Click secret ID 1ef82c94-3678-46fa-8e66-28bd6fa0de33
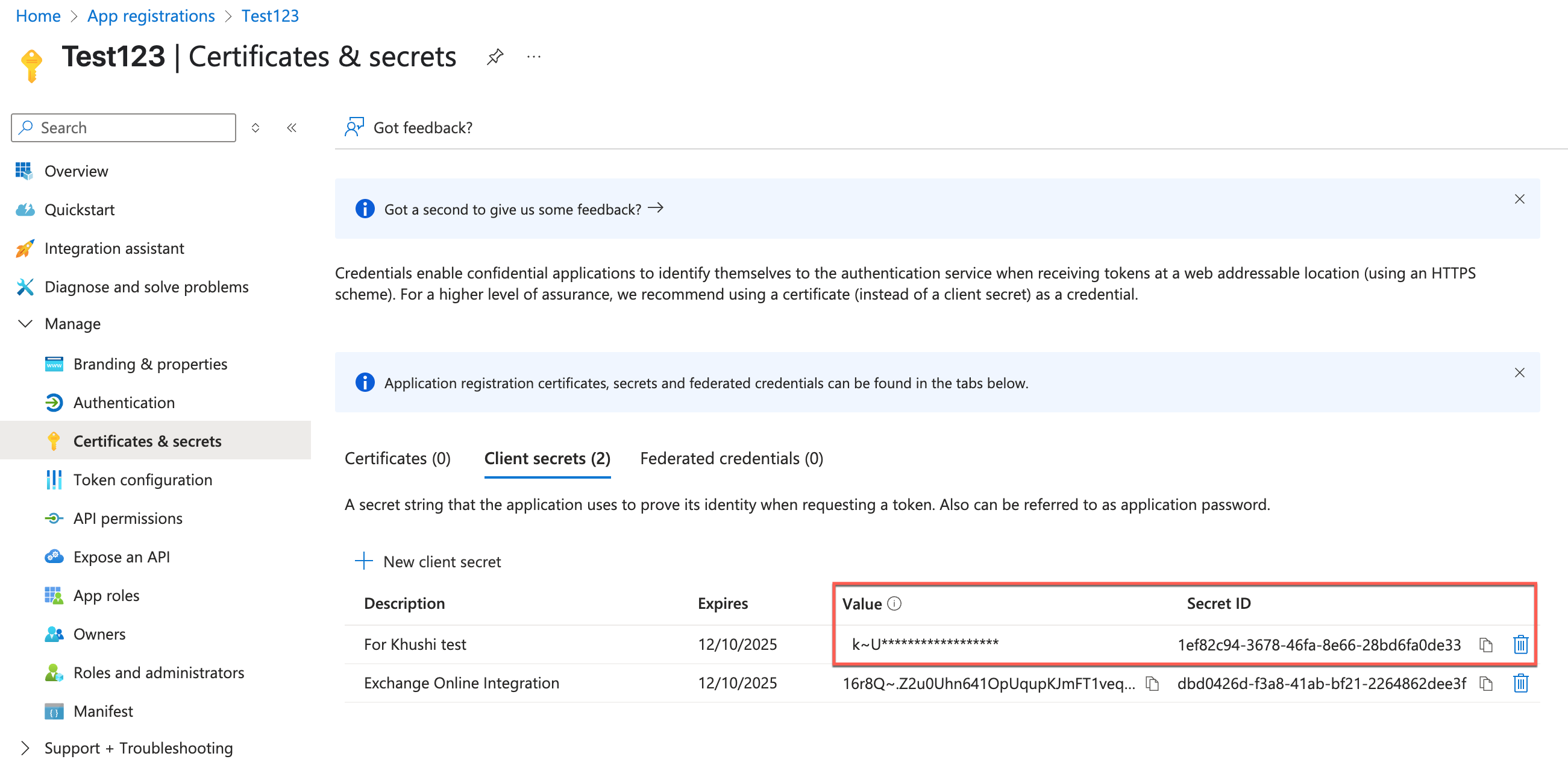The image size is (1568, 768). (1319, 645)
